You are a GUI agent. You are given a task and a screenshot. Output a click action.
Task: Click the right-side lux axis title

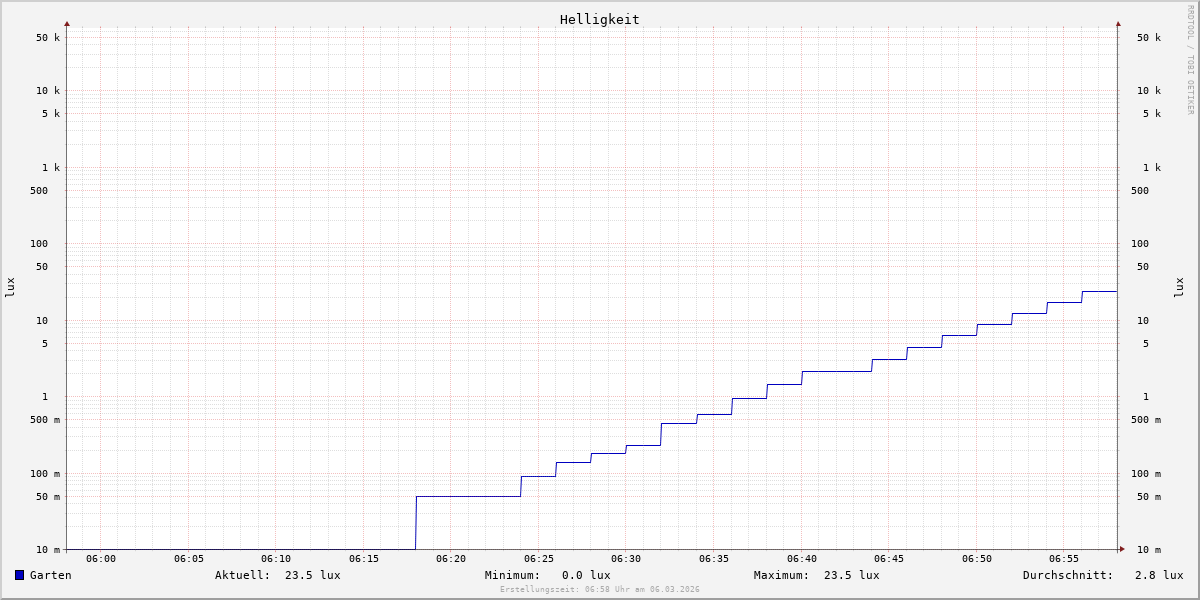(x=1179, y=287)
